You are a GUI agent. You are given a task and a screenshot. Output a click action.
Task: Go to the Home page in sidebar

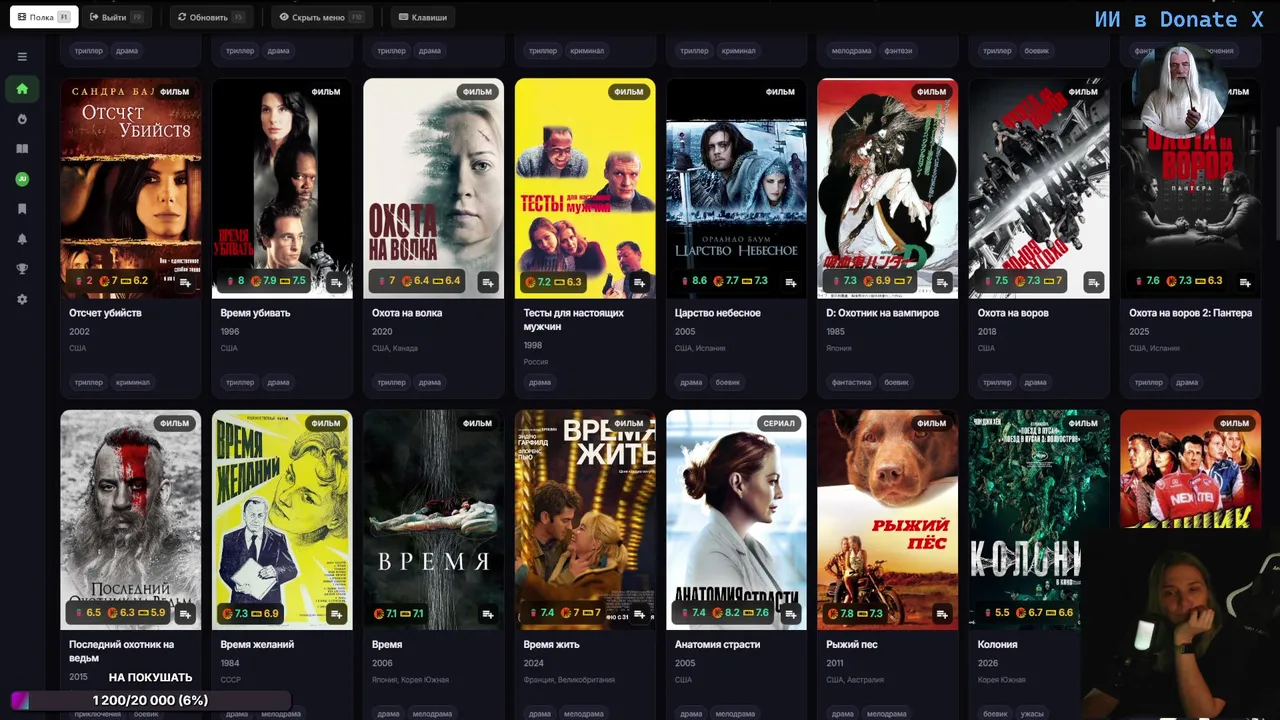22,89
